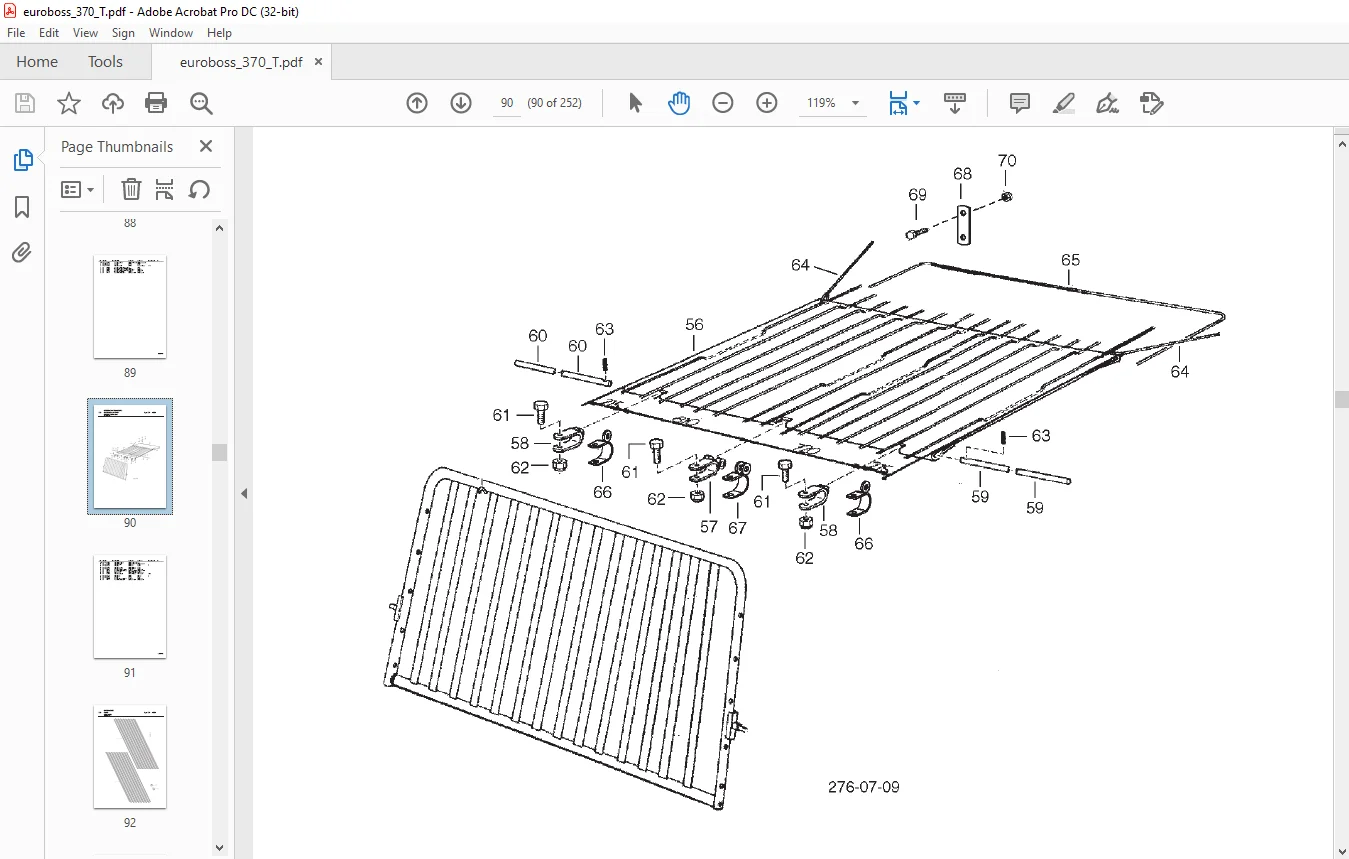Print the document with printer icon

point(156,103)
